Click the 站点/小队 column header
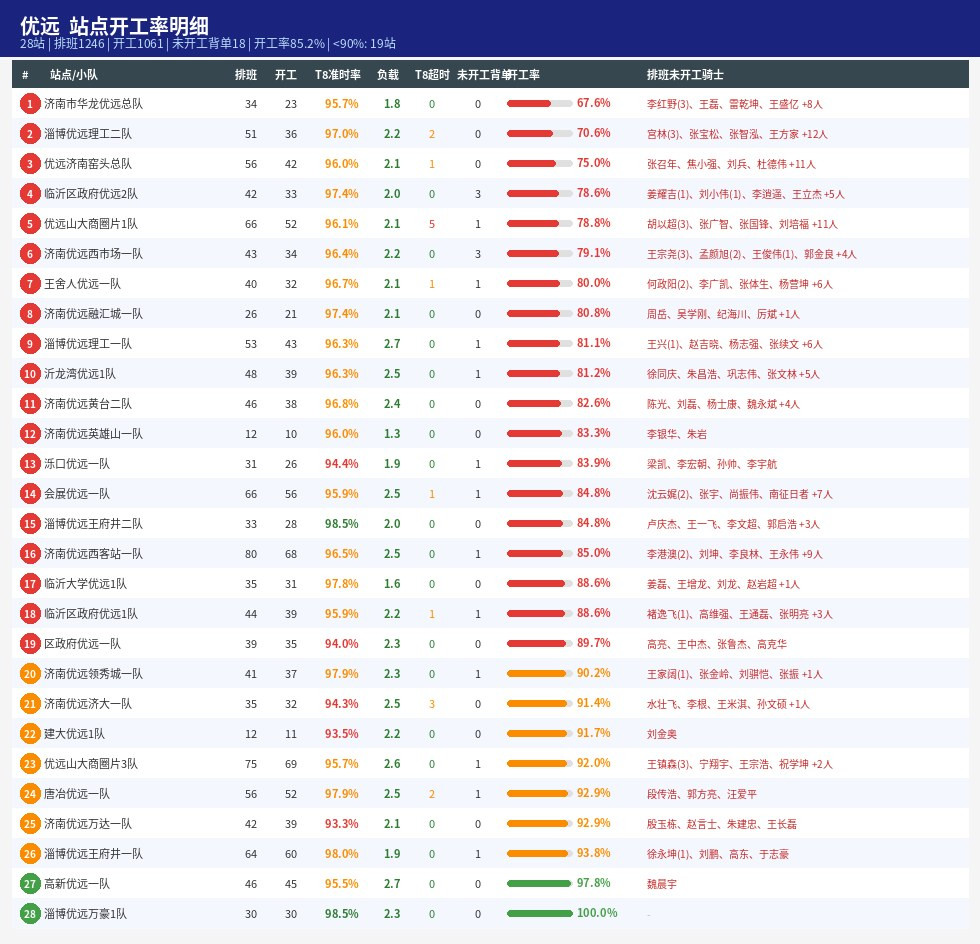Viewport: 980px width, 944px height. click(74, 74)
